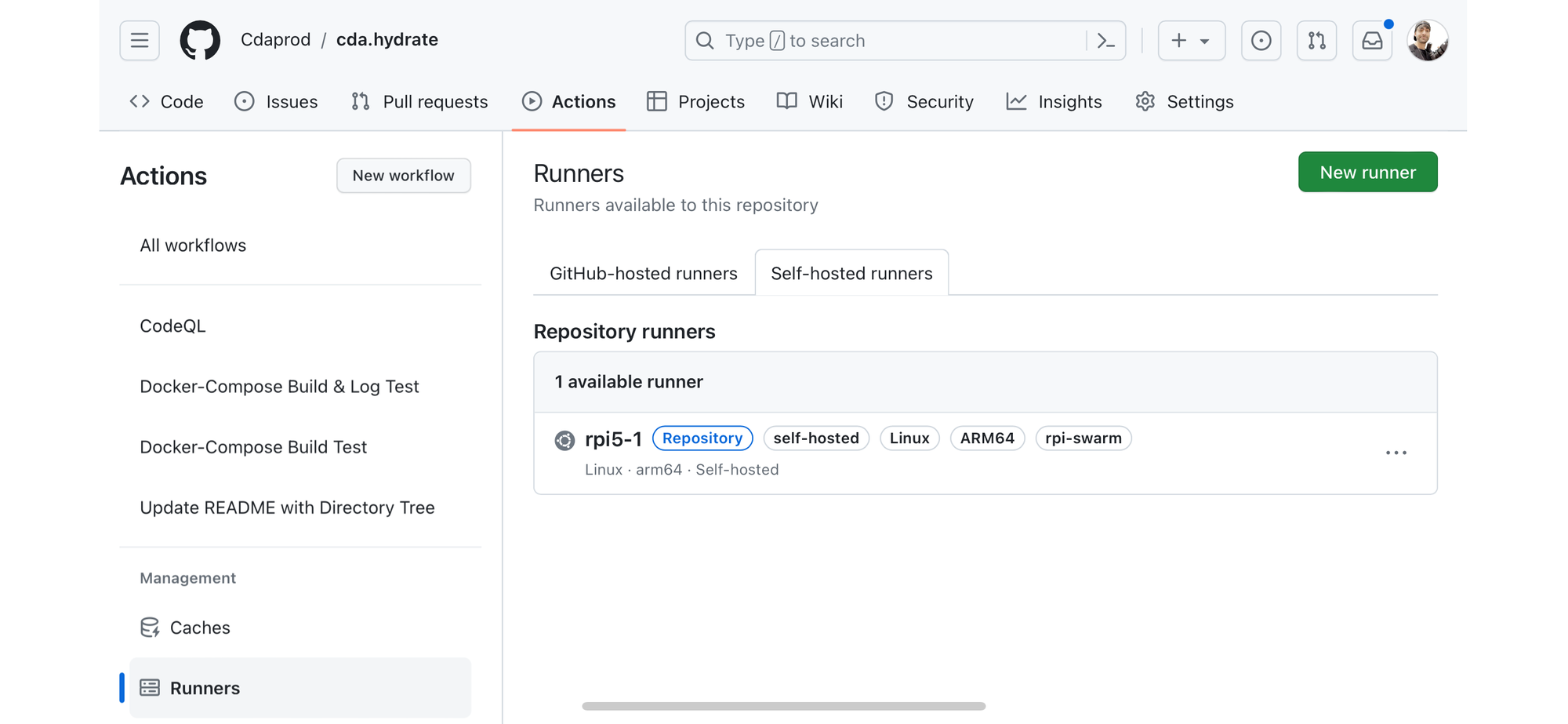Image resolution: width=1568 pixels, height=724 pixels.
Task: Switch to GitHub-hosted runners tab
Action: pyautogui.click(x=643, y=274)
